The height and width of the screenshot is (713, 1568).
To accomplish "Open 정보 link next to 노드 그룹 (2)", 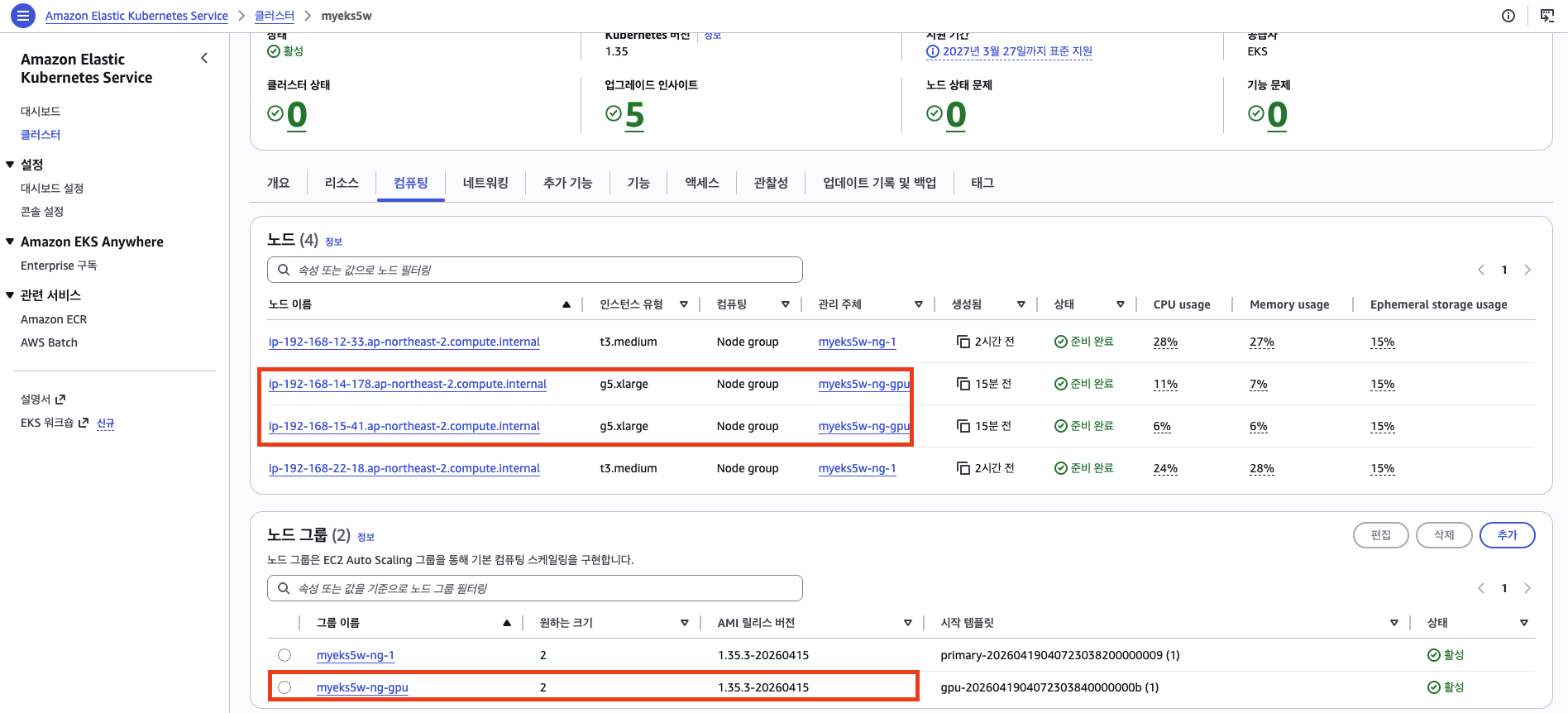I will point(366,537).
